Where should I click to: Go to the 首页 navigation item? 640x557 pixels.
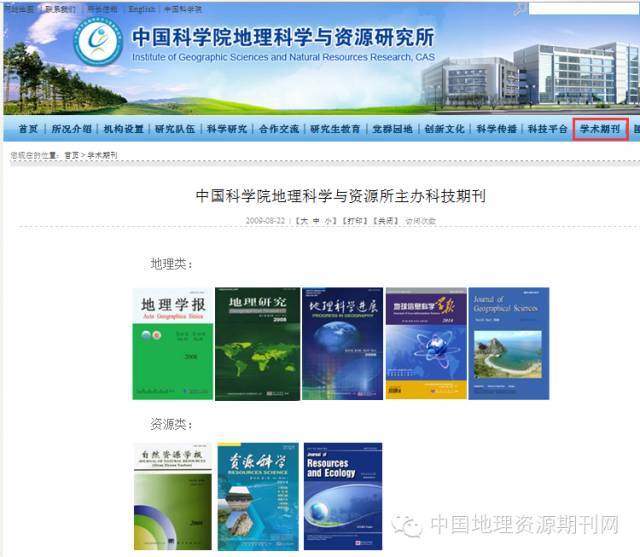coord(28,129)
